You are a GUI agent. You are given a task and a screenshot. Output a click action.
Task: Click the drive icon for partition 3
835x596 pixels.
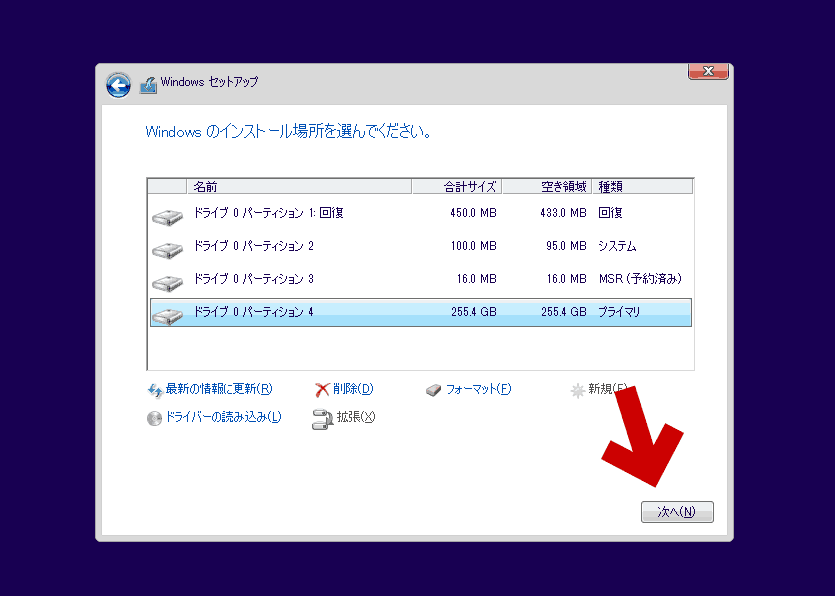click(x=167, y=282)
